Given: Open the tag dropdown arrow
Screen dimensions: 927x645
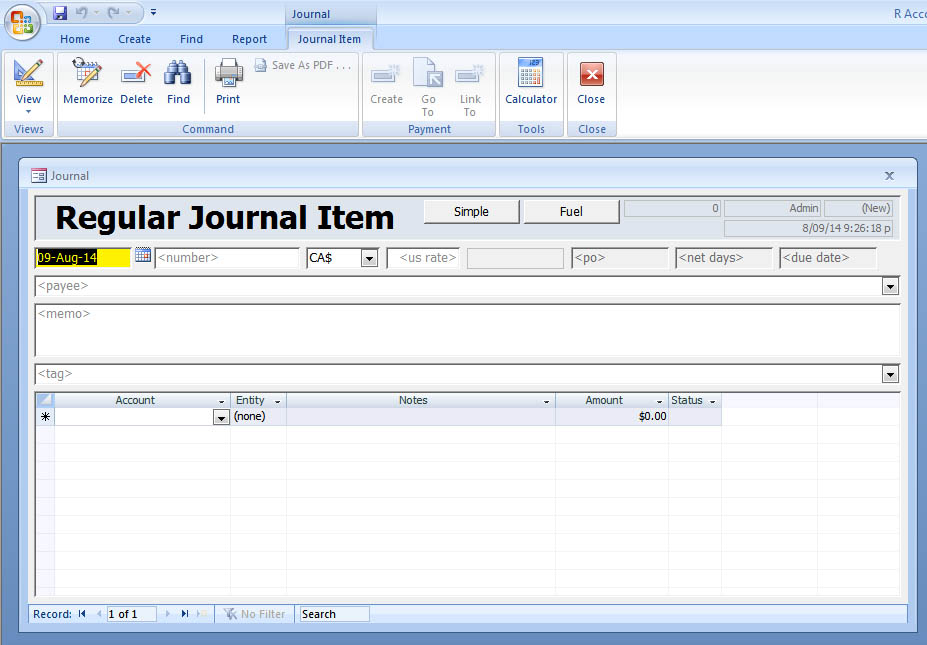Looking at the screenshot, I should point(890,375).
